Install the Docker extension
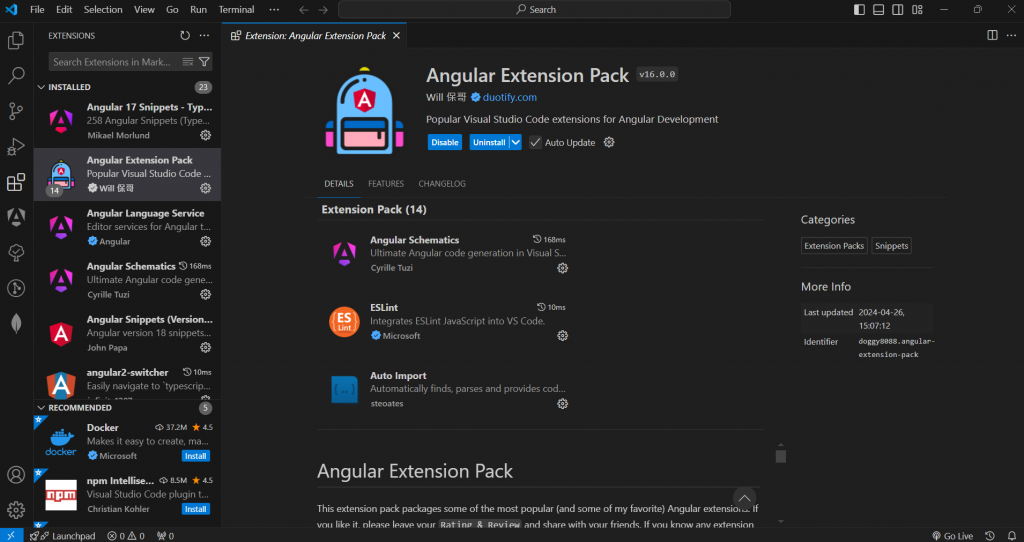The image size is (1024, 542). click(195, 456)
